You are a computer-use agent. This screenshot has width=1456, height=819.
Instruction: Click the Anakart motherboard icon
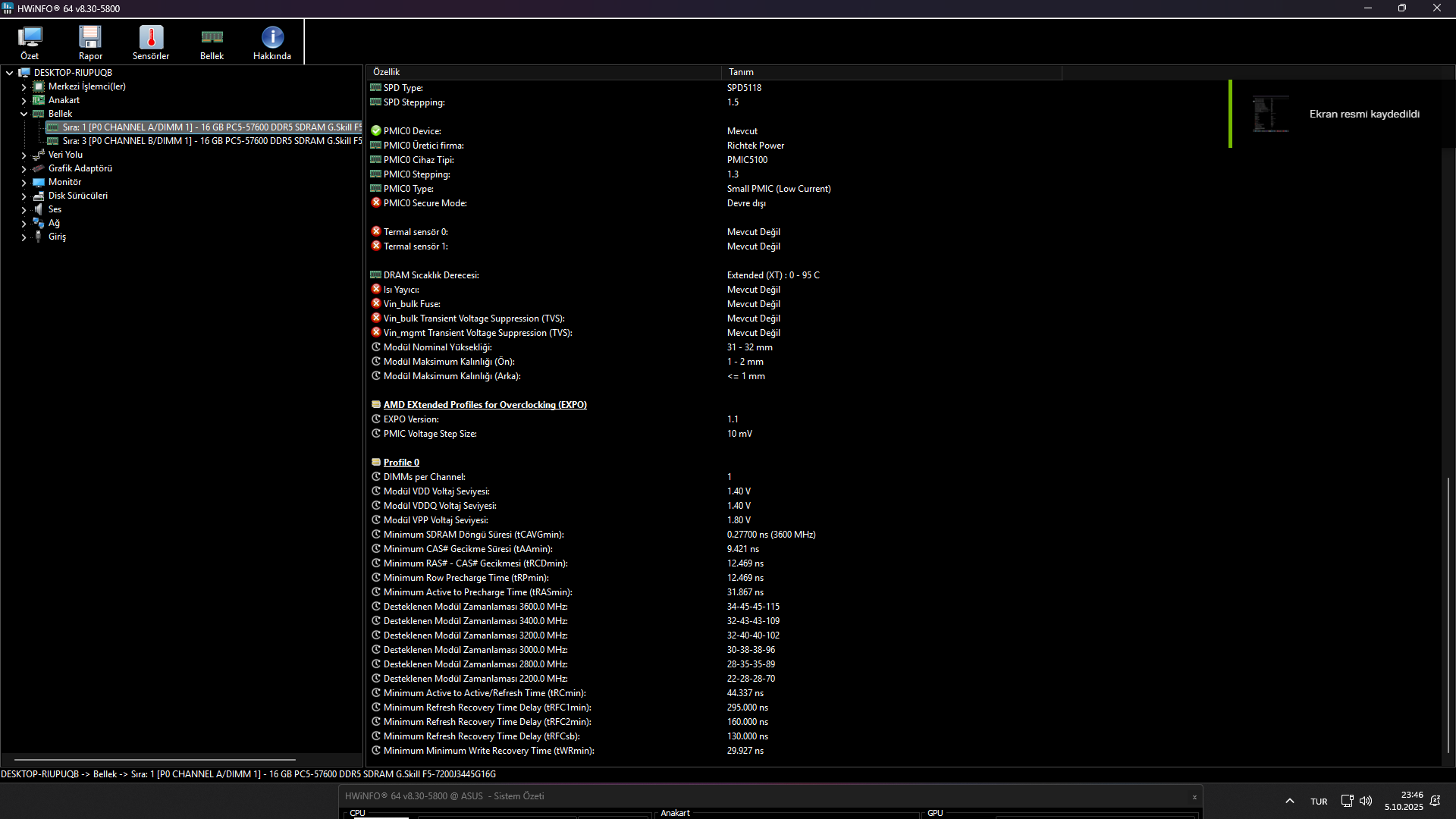click(x=39, y=100)
